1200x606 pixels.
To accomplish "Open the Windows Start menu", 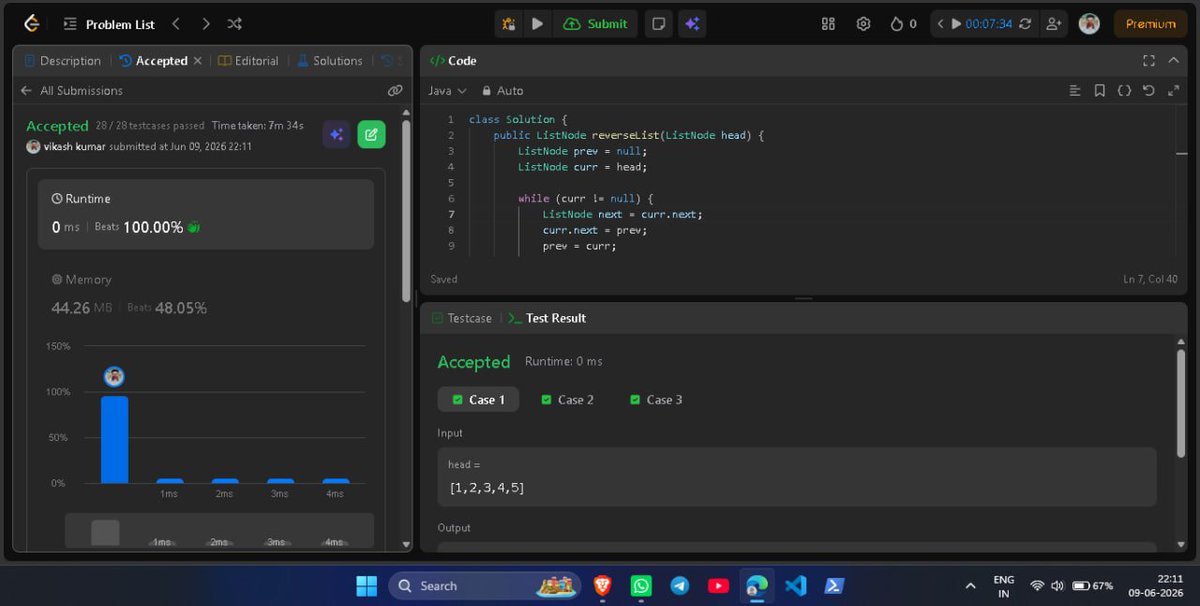I will pos(367,586).
